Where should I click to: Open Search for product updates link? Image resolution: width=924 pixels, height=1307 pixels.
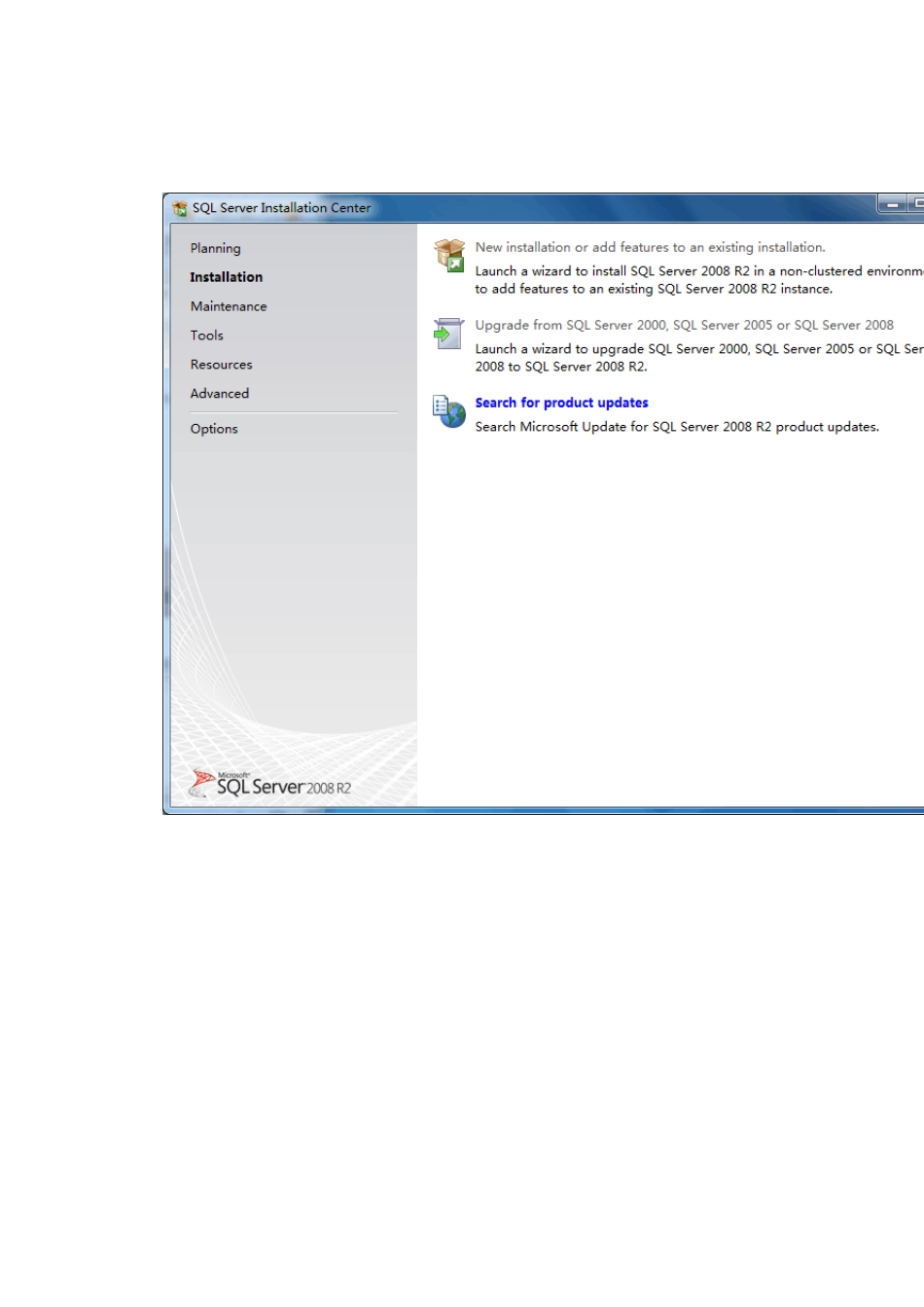(561, 403)
